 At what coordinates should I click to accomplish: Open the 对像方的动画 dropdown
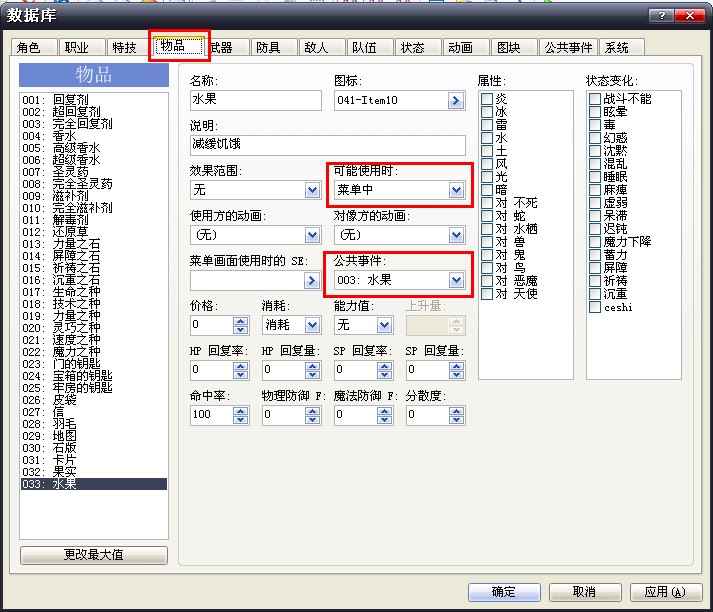456,235
